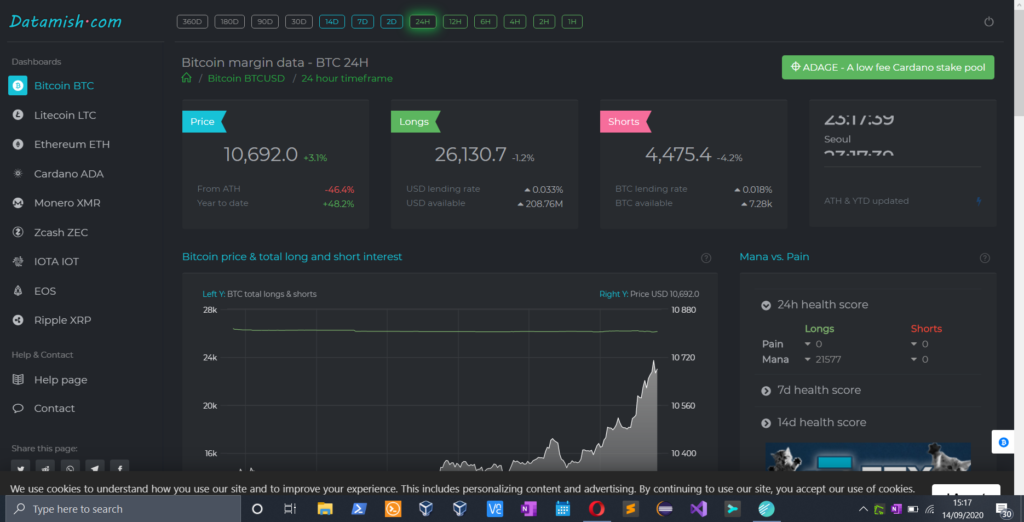
Task: Click ADAGE Cardano stake pool button
Action: [888, 67]
